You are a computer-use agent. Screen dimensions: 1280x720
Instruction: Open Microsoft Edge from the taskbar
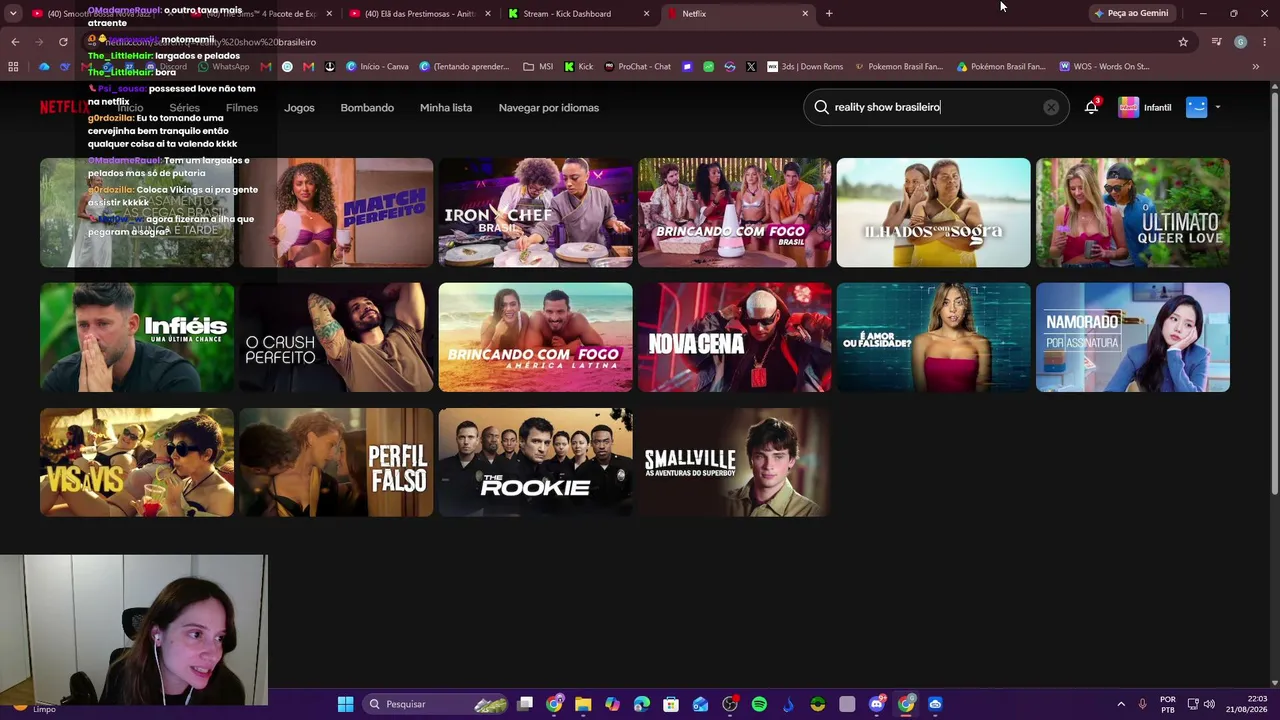click(x=641, y=704)
